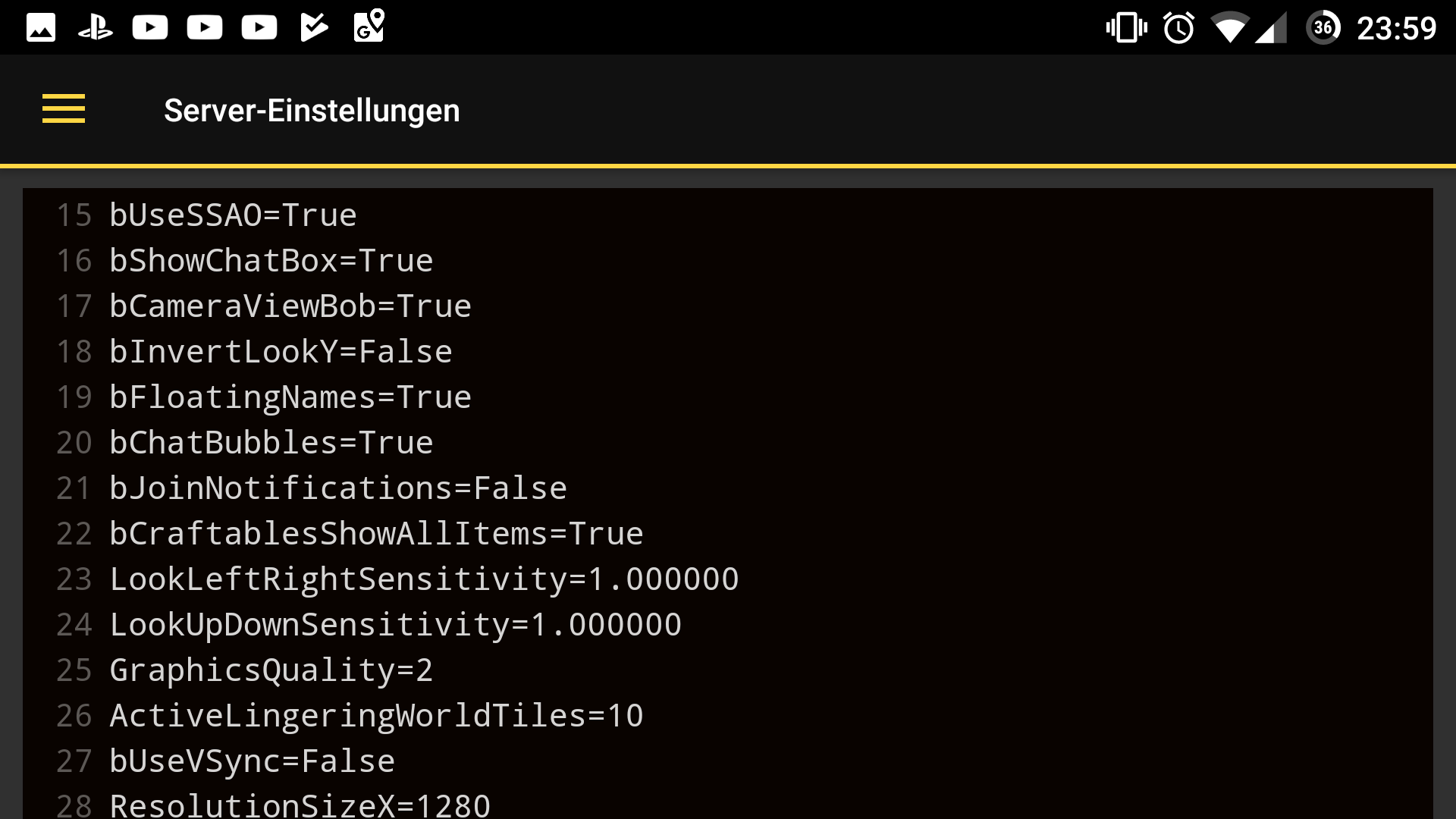
Task: Click the LookLeftRightSensitivity value line
Action: click(424, 579)
